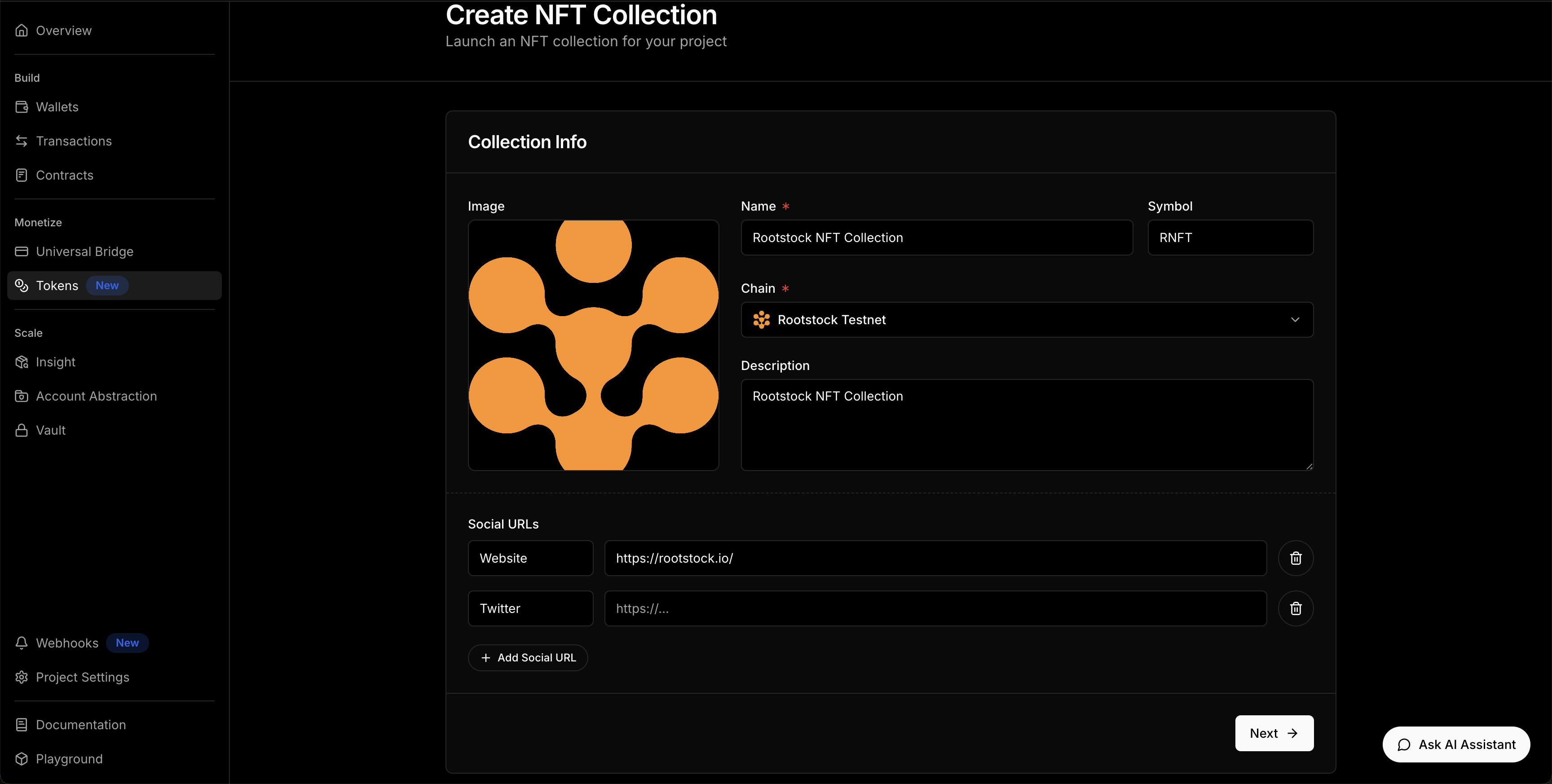
Task: Click the Universal Bridge icon
Action: click(x=22, y=251)
